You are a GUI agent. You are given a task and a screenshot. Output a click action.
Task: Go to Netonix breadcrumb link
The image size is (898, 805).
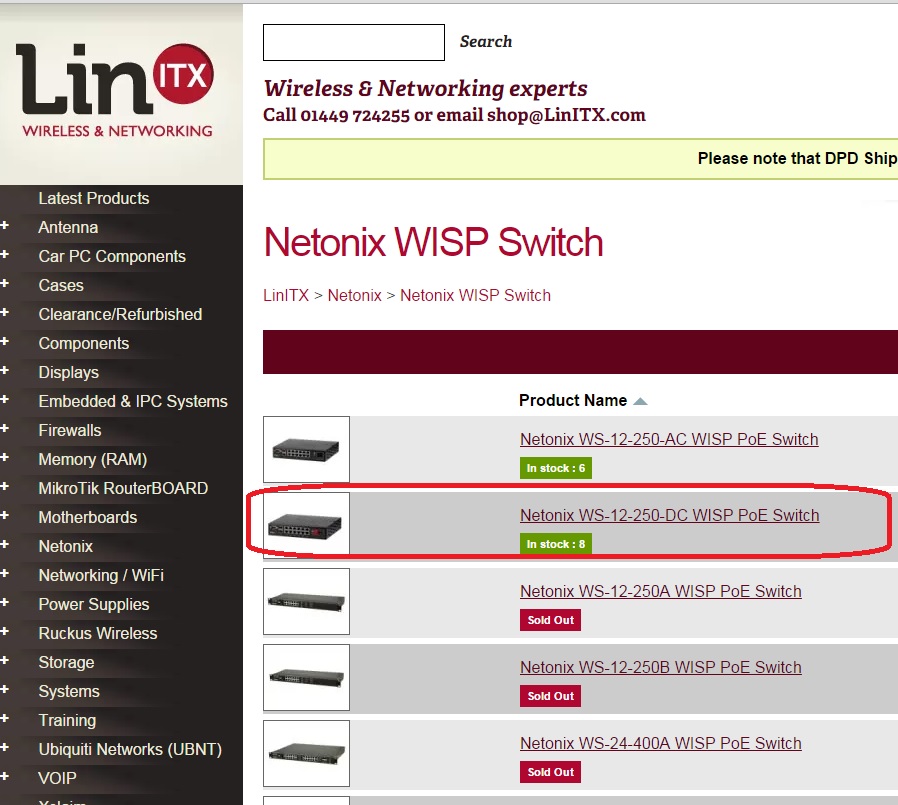(x=355, y=295)
